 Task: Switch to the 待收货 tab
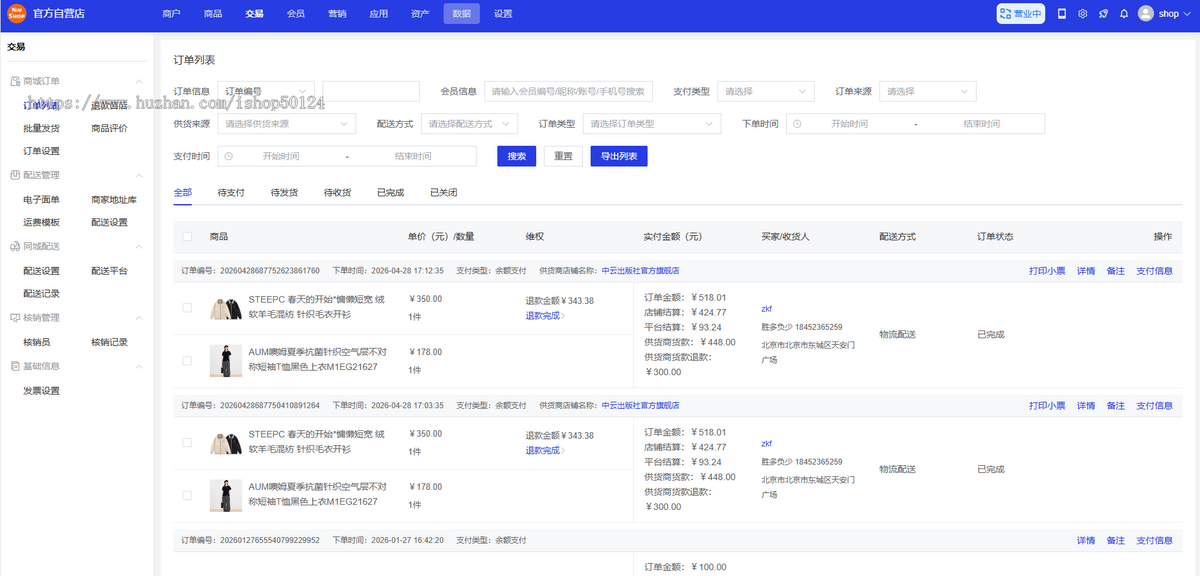tap(337, 192)
